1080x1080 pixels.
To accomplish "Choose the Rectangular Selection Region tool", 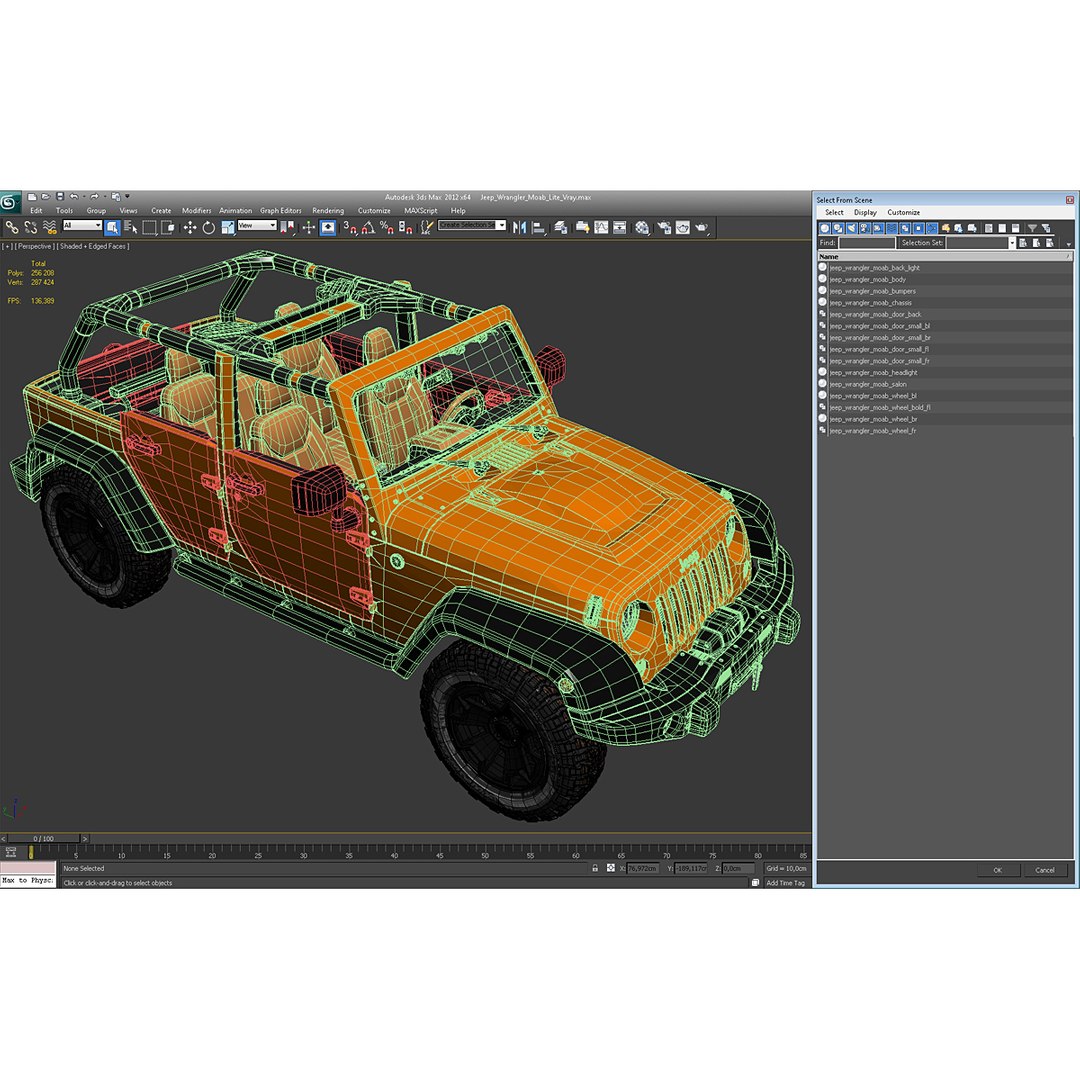I will click(x=149, y=227).
